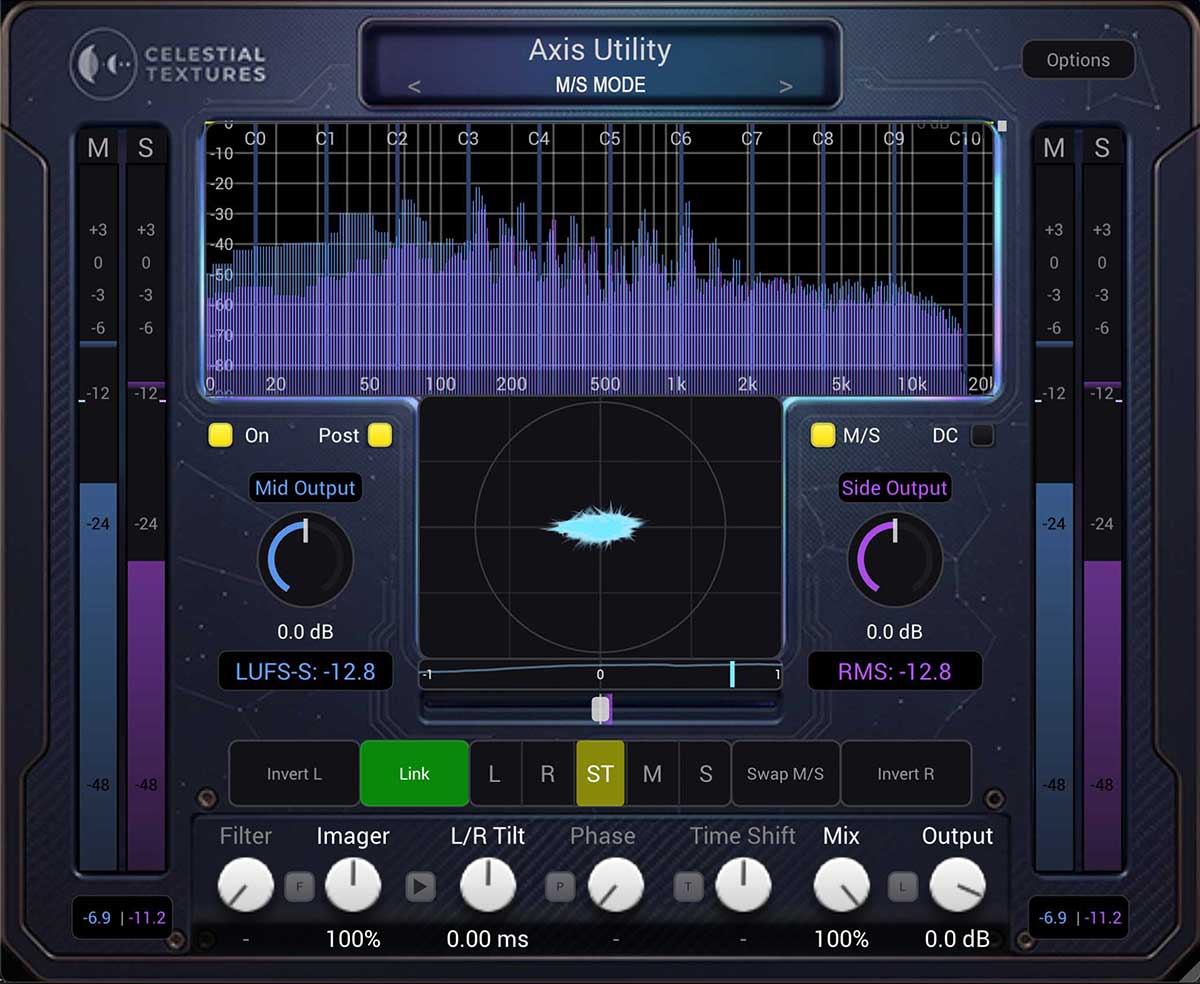
Task: Click the Mix knob
Action: click(841, 885)
